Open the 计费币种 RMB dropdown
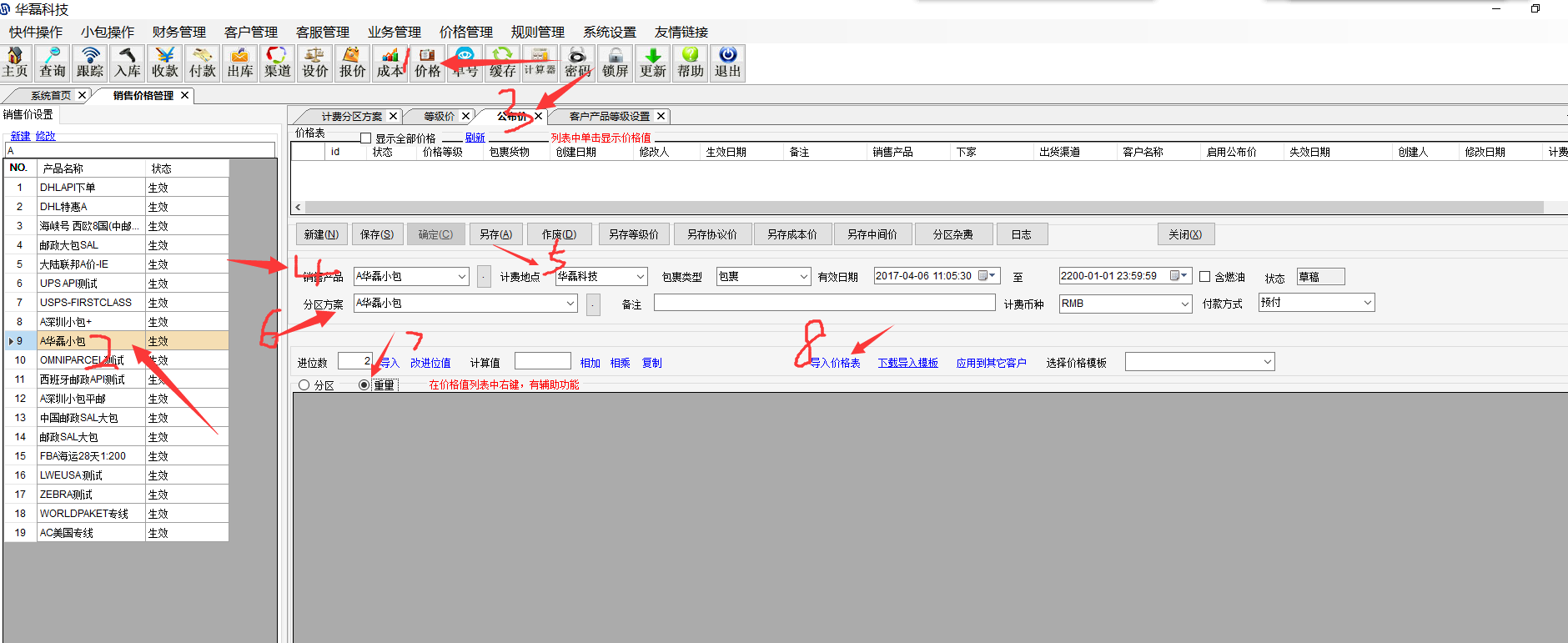Viewport: 1568px width, 643px height. [1185, 304]
